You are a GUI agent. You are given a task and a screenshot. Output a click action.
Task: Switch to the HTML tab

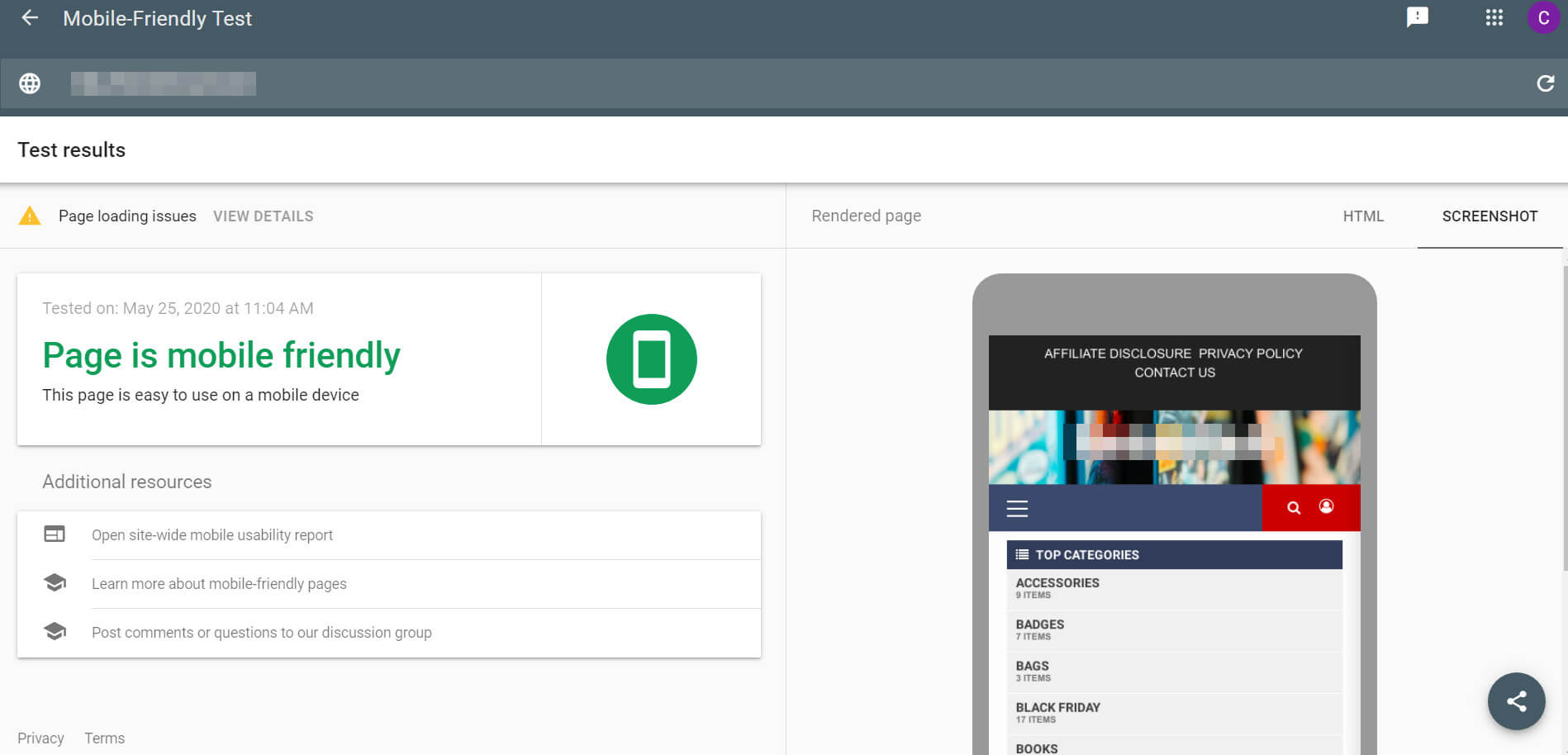pyautogui.click(x=1362, y=216)
